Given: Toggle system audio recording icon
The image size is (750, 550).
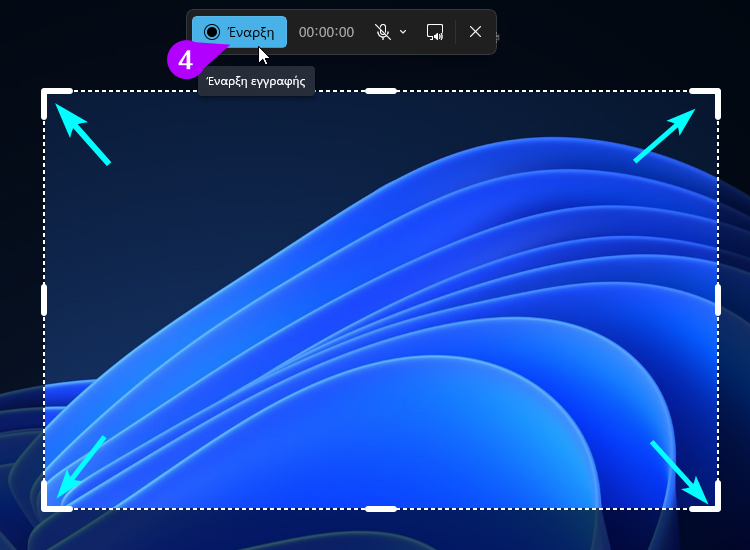Looking at the screenshot, I should pyautogui.click(x=435, y=32).
